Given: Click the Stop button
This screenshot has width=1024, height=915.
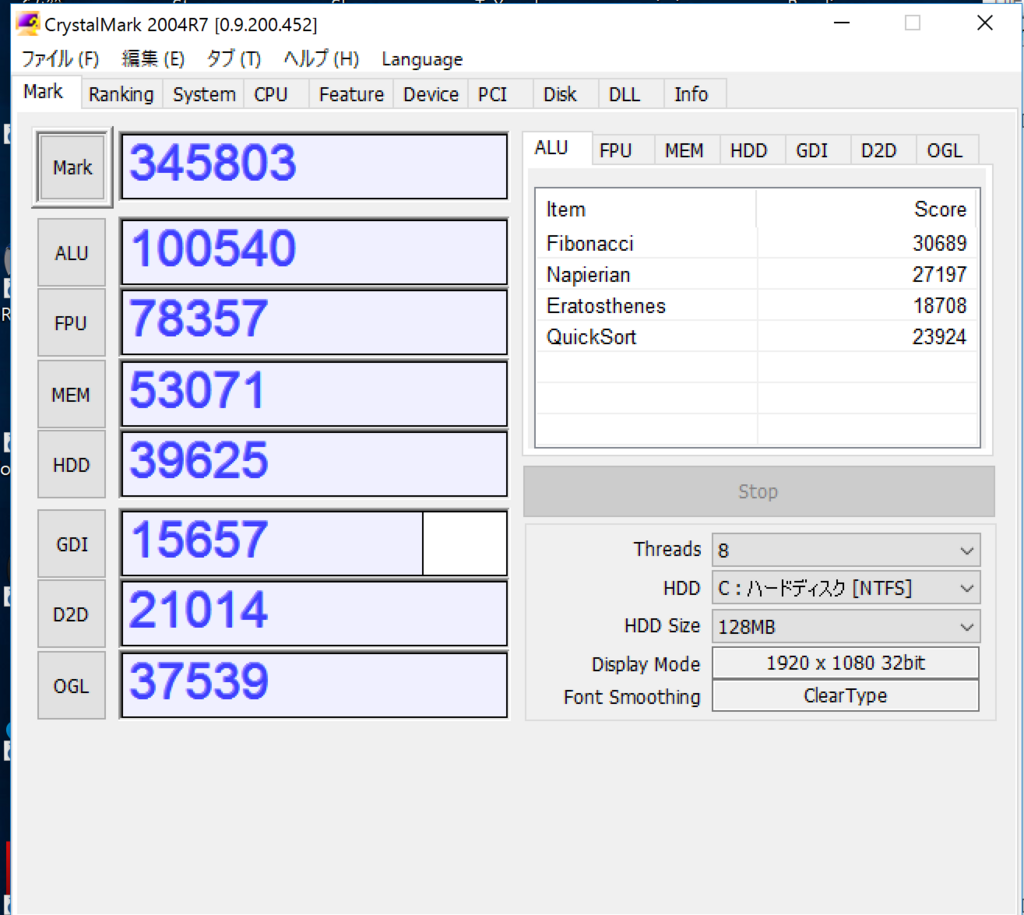Looking at the screenshot, I should click(759, 491).
